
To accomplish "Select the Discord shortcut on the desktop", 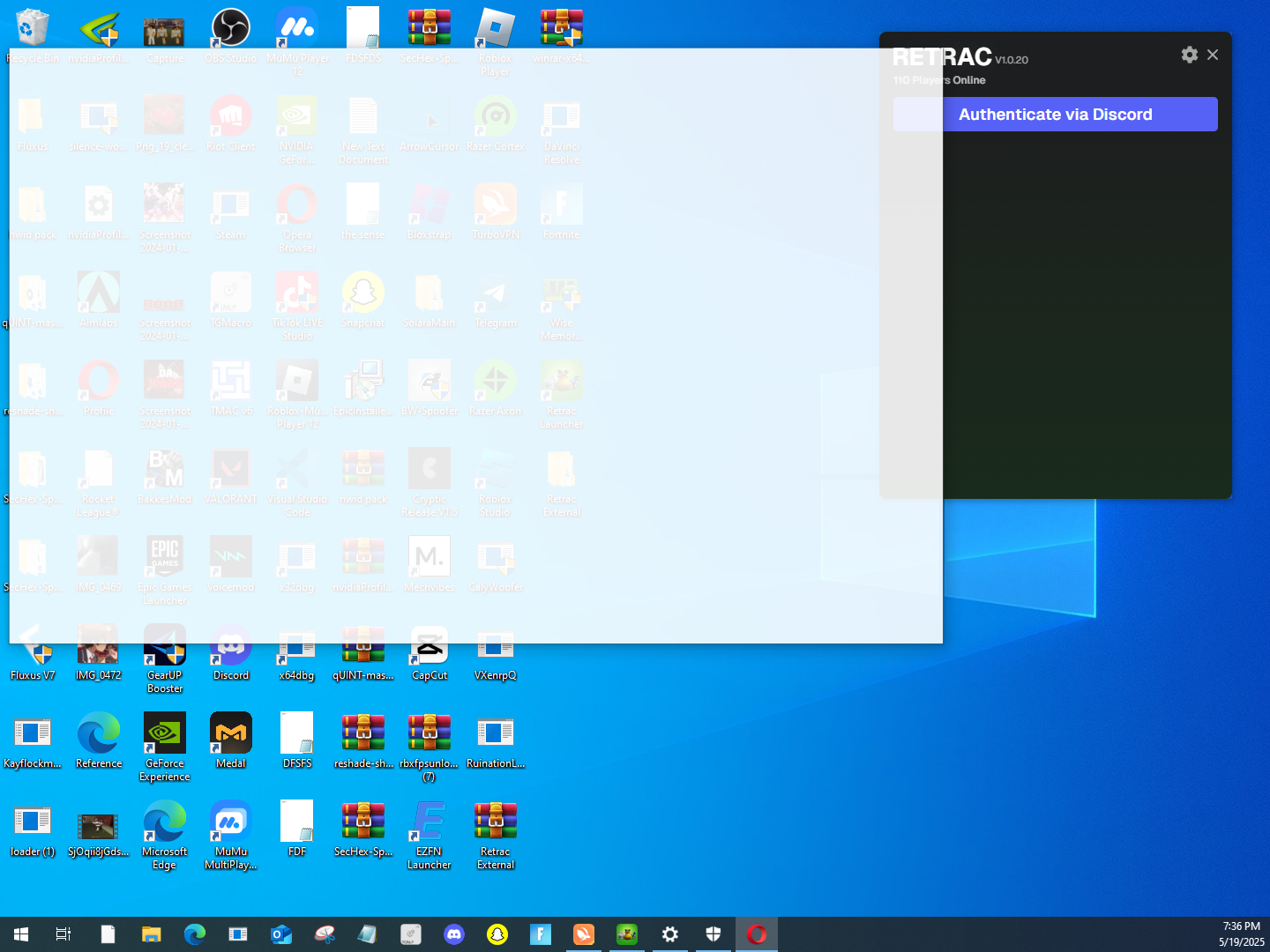I will pos(231,653).
